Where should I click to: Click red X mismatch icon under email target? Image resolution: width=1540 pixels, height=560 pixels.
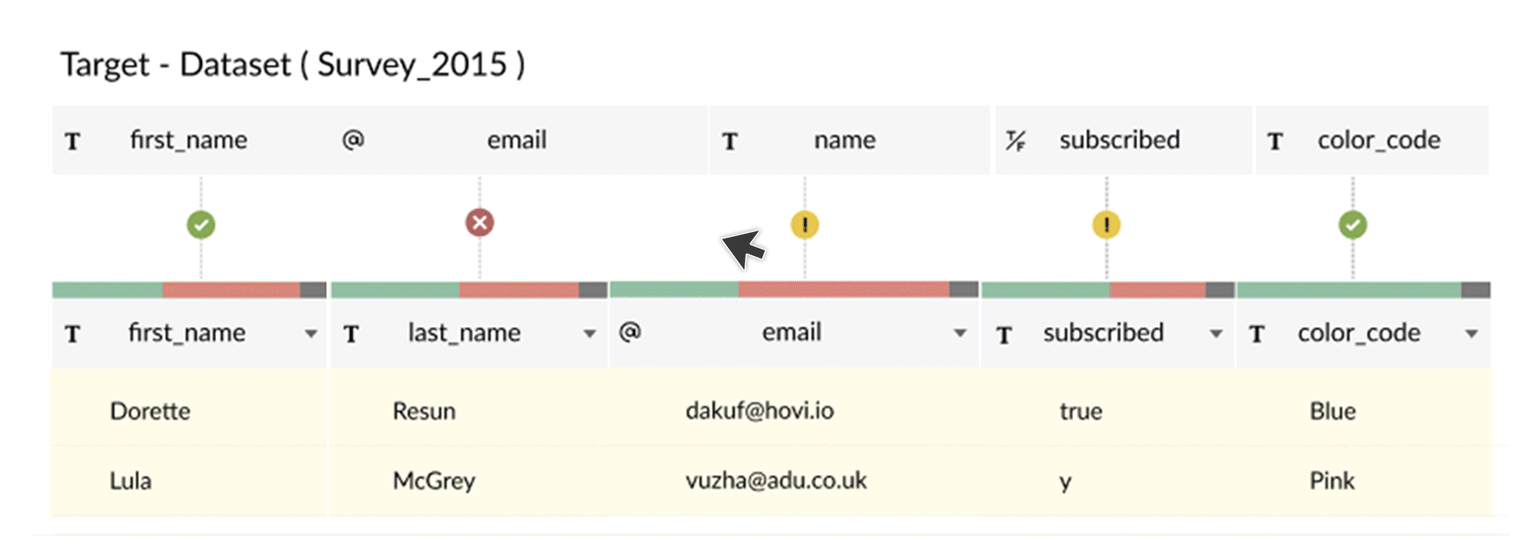tap(479, 223)
